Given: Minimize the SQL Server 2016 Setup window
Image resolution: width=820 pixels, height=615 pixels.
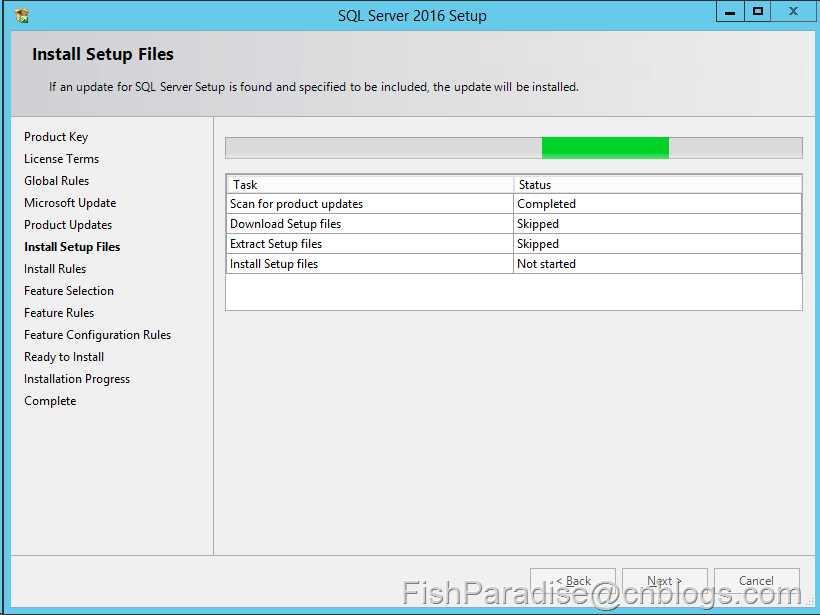Looking at the screenshot, I should click(x=730, y=12).
